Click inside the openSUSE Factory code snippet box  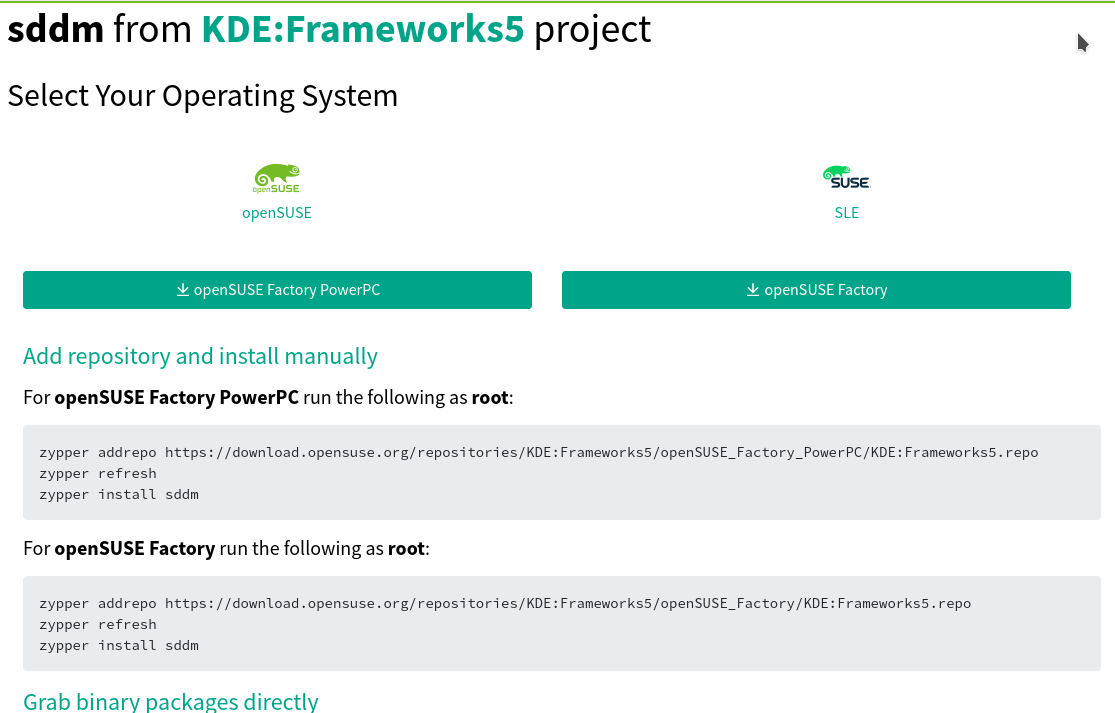[x=560, y=624]
